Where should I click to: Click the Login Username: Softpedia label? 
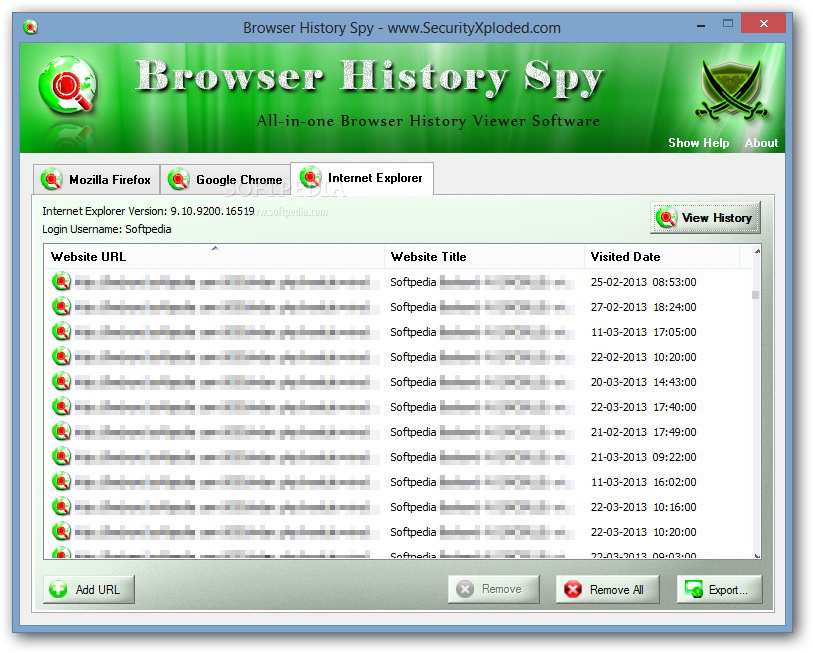107,229
